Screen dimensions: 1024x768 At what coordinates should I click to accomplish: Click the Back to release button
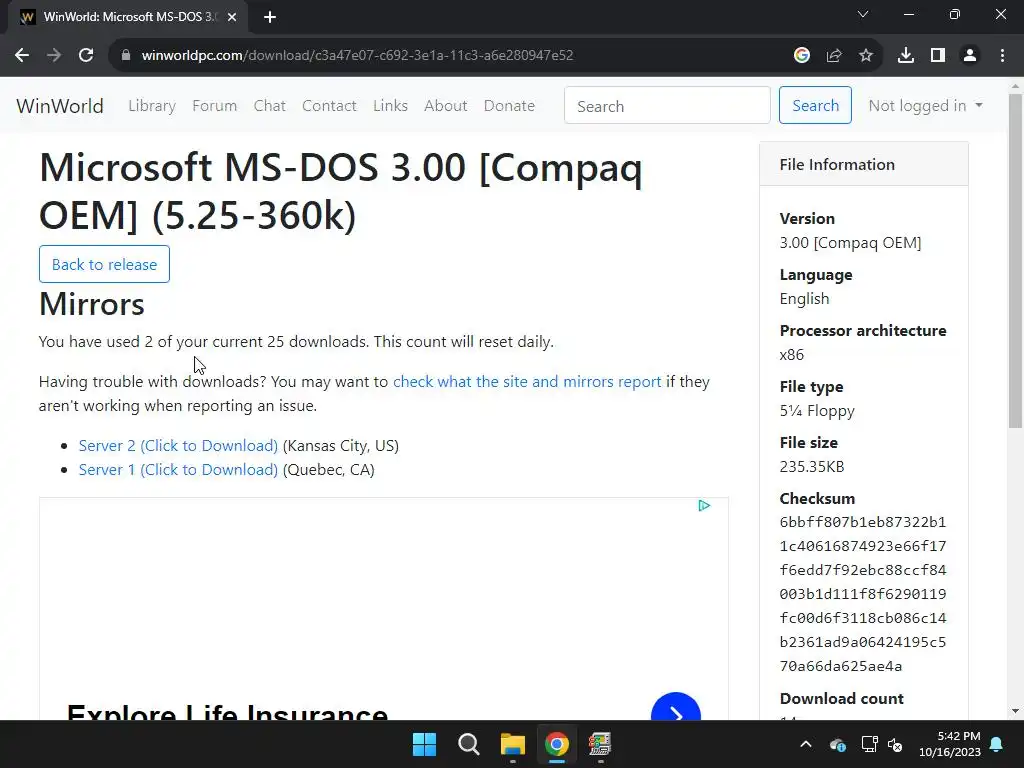[104, 264]
